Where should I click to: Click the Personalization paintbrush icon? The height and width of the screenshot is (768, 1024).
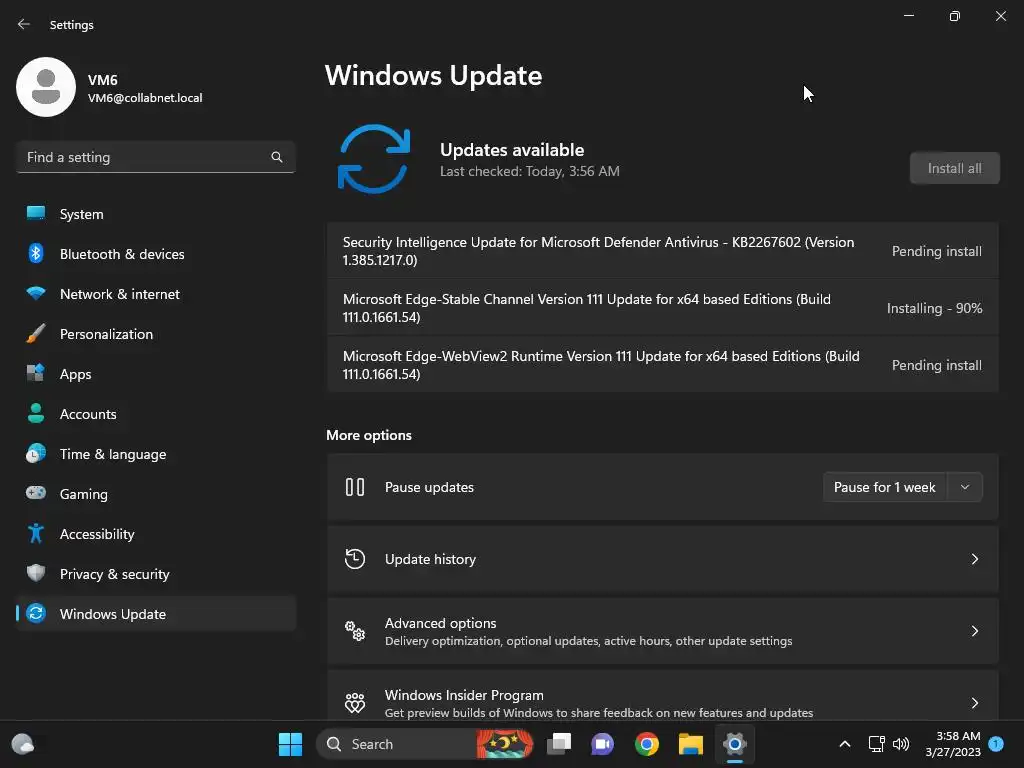36,334
